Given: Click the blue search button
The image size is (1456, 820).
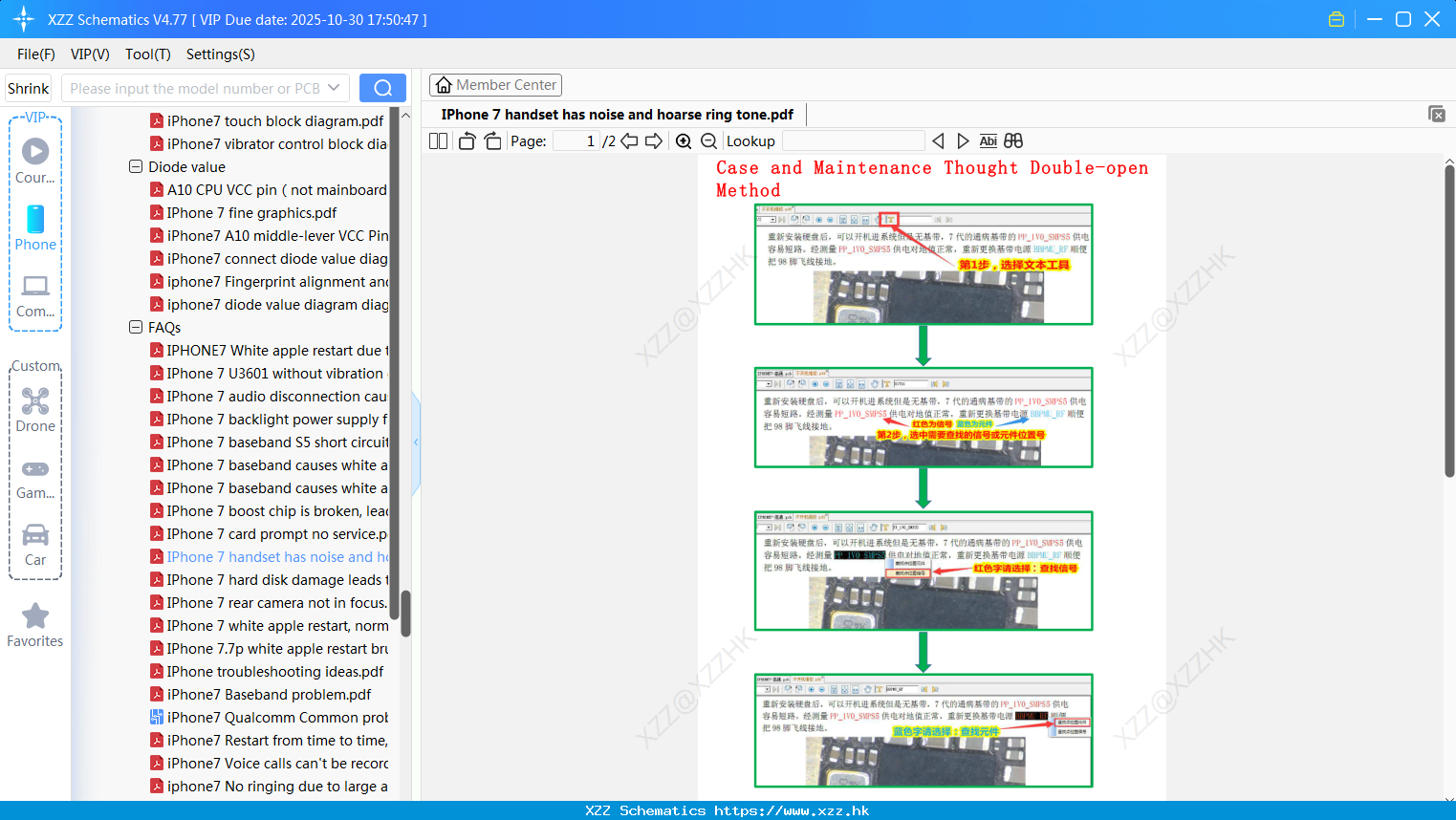Looking at the screenshot, I should coord(382,88).
